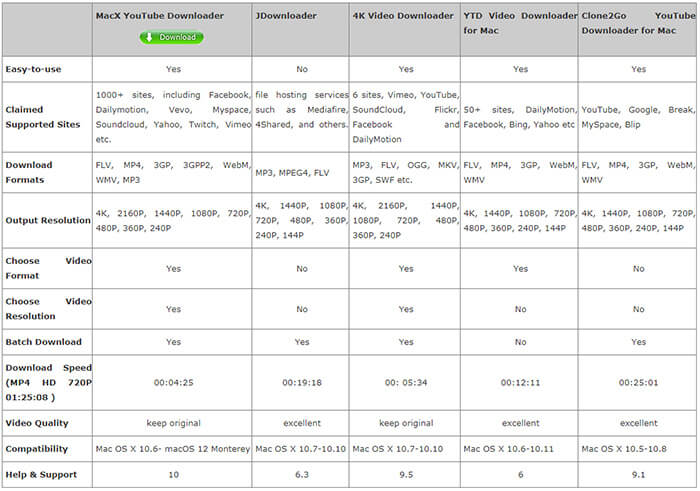Click Mac OS X 10.6- macOS 12 Monterey

click(x=173, y=449)
